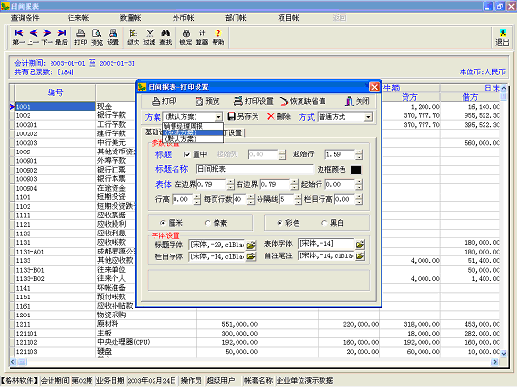517x387 pixels.
Task: Click the black 边框颜色 border color swatch
Action: tap(356, 170)
